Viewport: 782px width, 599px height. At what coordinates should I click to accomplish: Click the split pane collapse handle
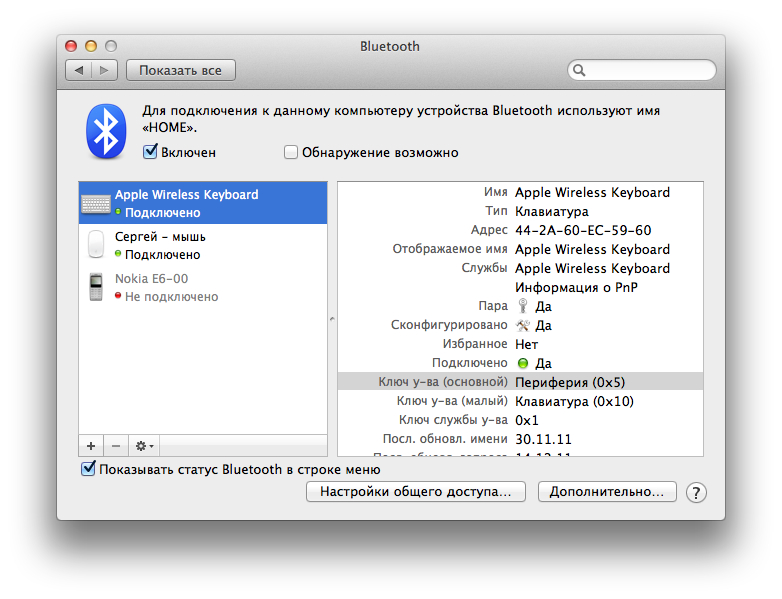[x=332, y=319]
